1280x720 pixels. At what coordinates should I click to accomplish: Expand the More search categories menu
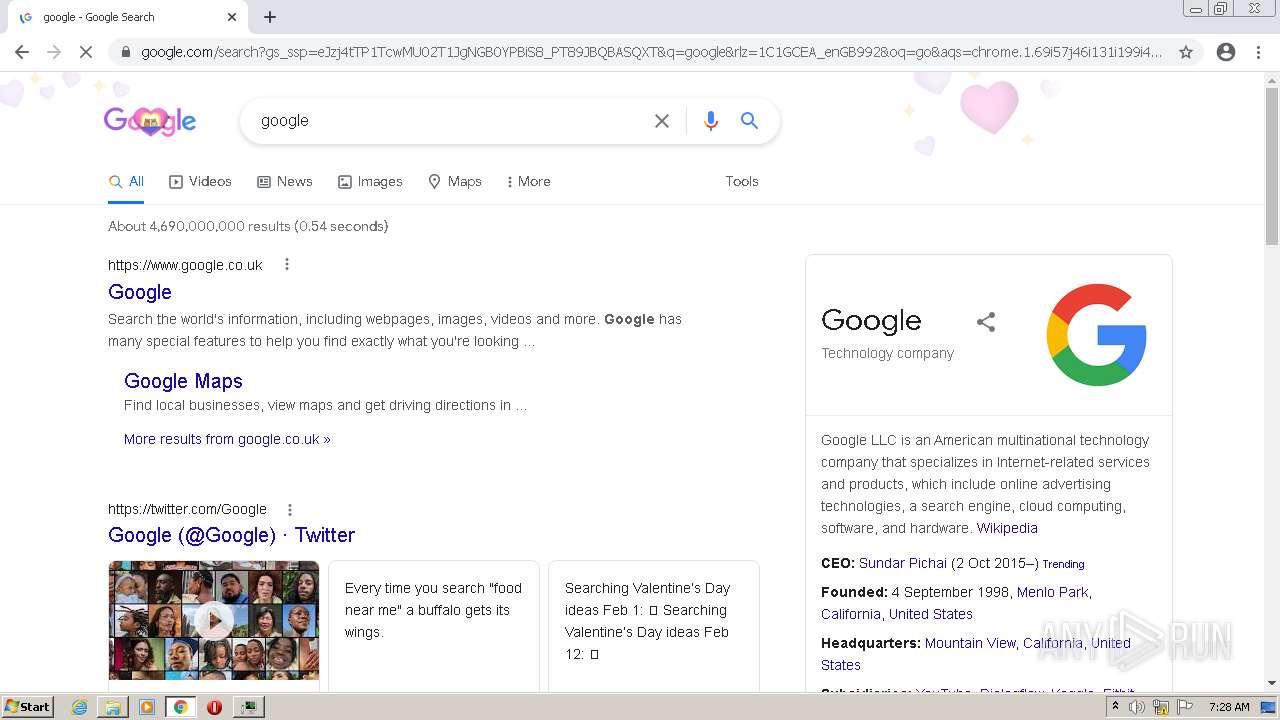click(x=528, y=182)
